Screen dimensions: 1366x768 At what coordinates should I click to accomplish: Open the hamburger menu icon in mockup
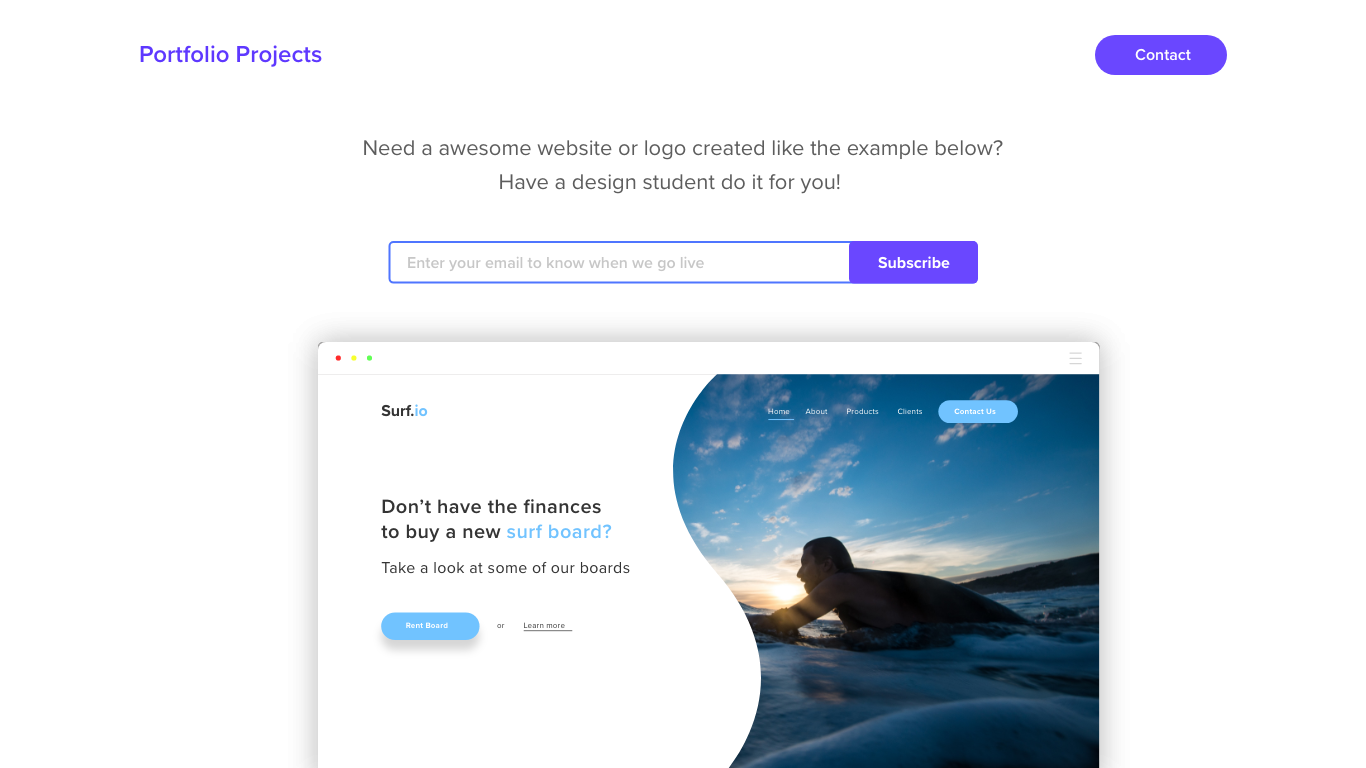pyautogui.click(x=1076, y=358)
